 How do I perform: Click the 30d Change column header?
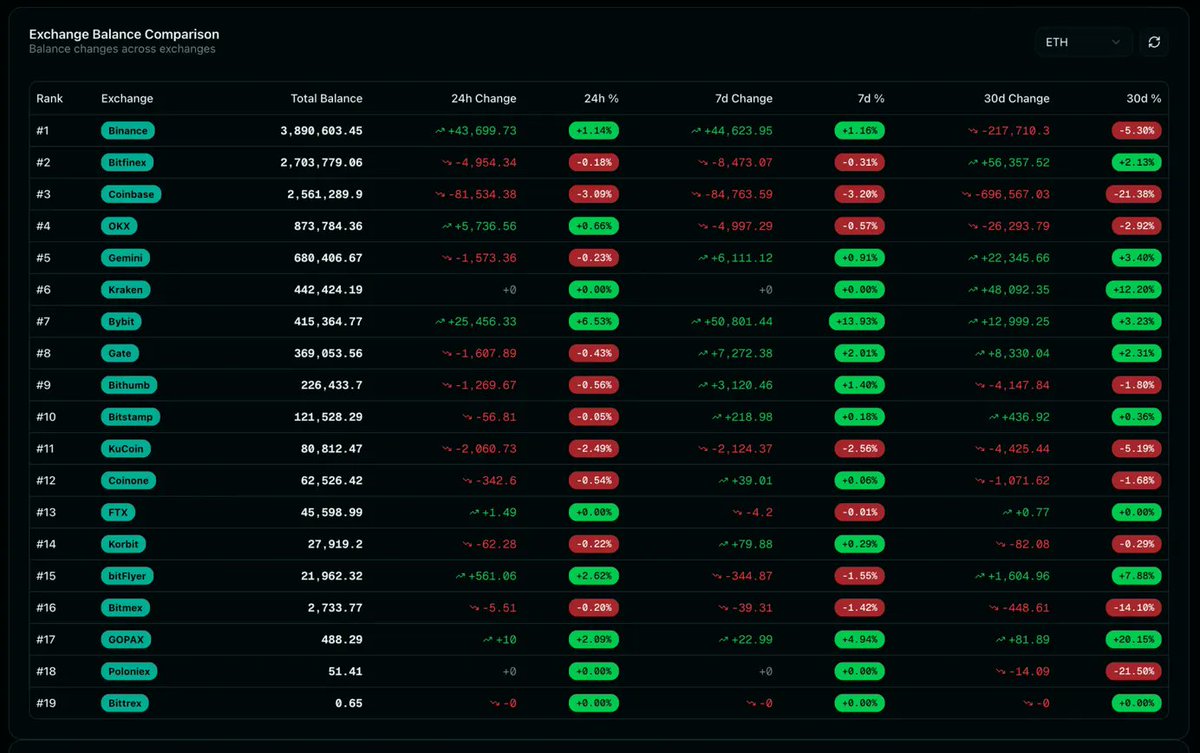click(1016, 99)
